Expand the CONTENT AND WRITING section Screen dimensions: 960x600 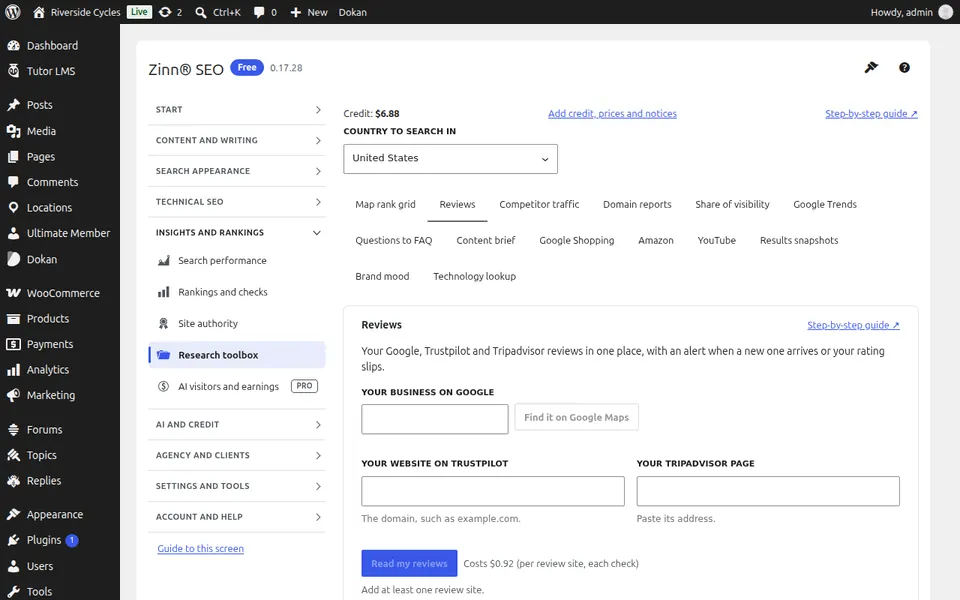pos(238,140)
